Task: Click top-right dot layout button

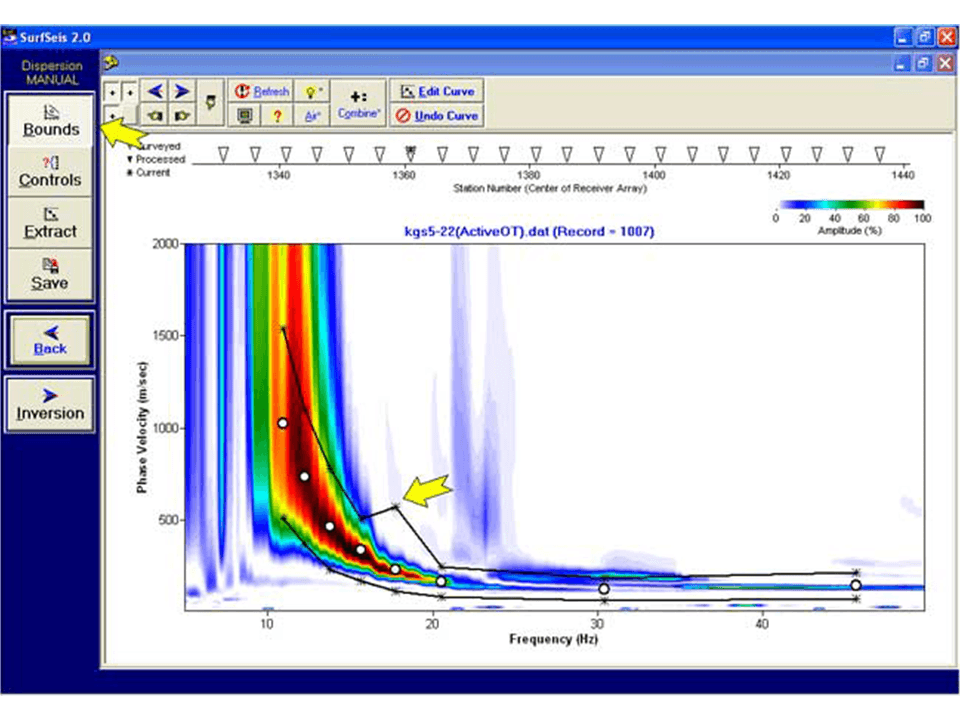Action: click(130, 93)
